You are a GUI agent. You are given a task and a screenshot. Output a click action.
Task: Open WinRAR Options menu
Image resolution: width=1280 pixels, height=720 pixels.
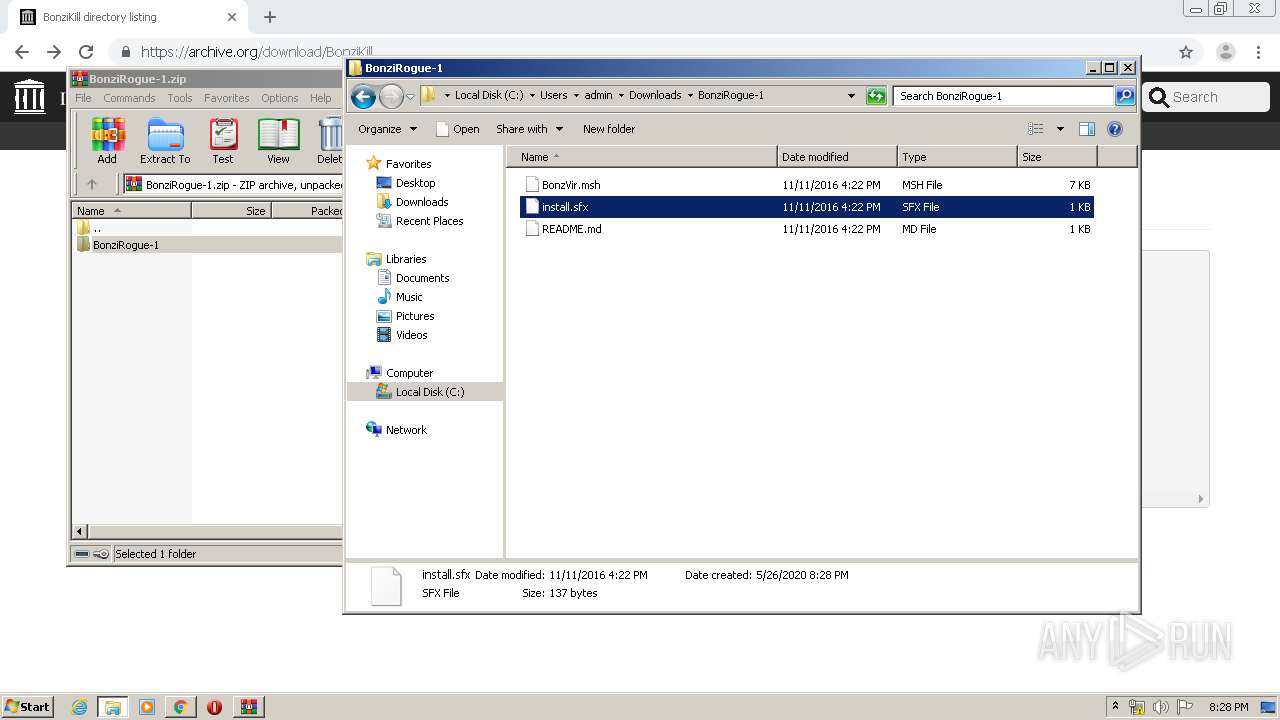point(280,98)
